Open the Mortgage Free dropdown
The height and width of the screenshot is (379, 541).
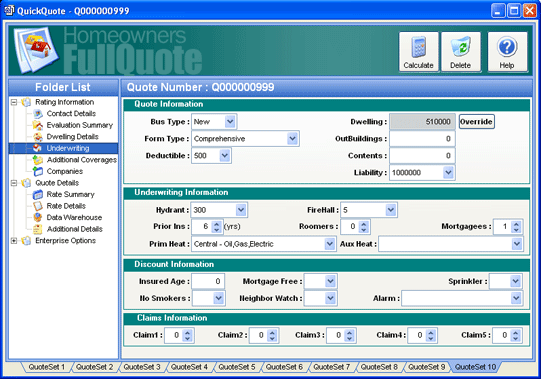330,281
